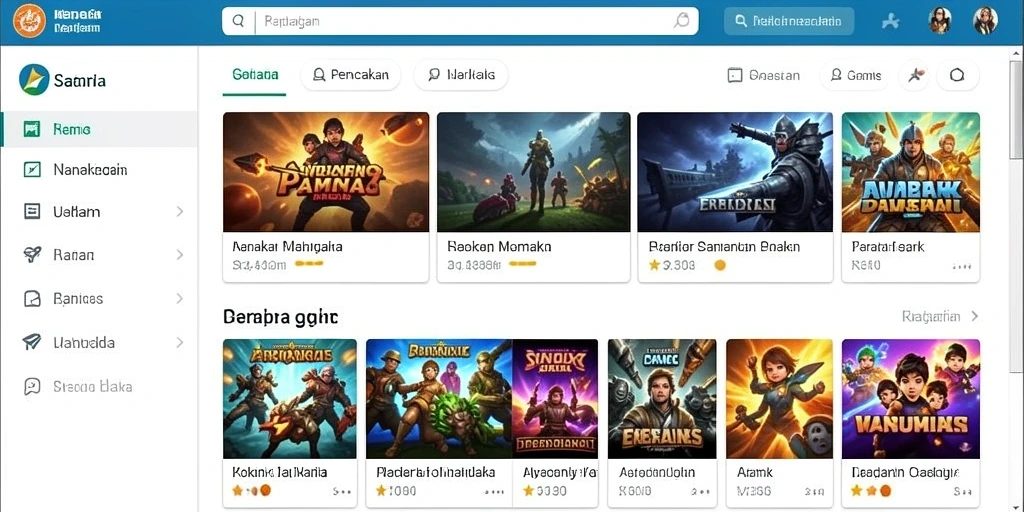Viewport: 1024px width, 512px height.
Task: Open the second user avatar in header
Action: (985, 21)
